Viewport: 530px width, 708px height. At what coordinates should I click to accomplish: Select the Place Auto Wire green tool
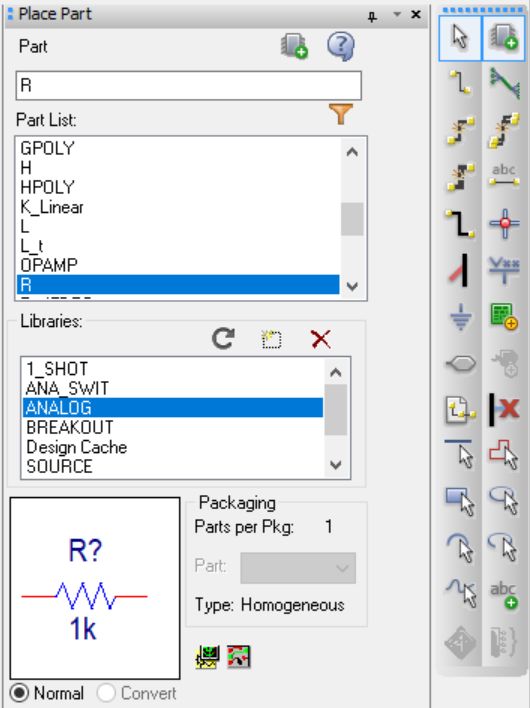coord(504,83)
